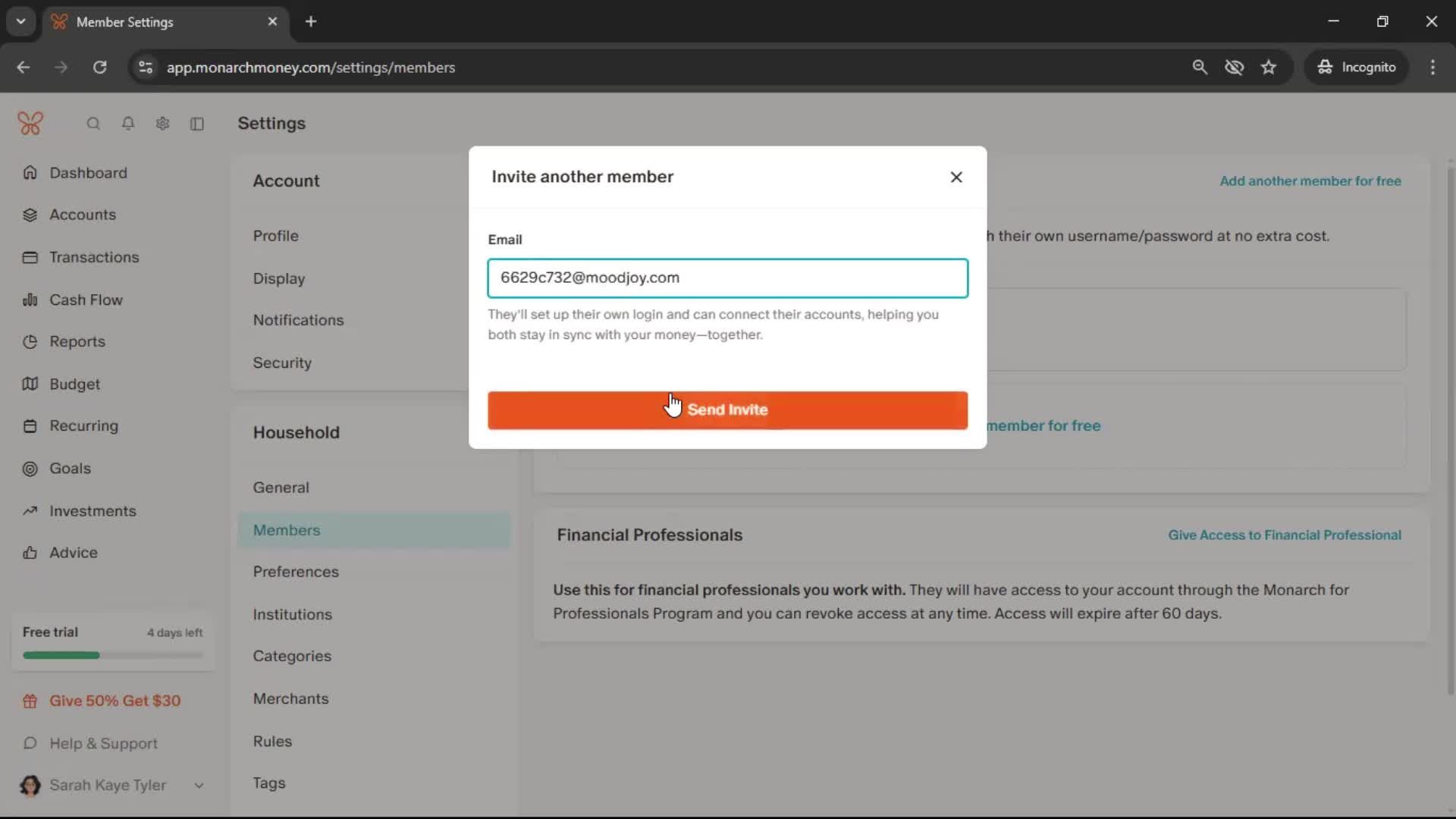Click the Send Invite button
This screenshot has height=819, width=1456.
coord(727,410)
